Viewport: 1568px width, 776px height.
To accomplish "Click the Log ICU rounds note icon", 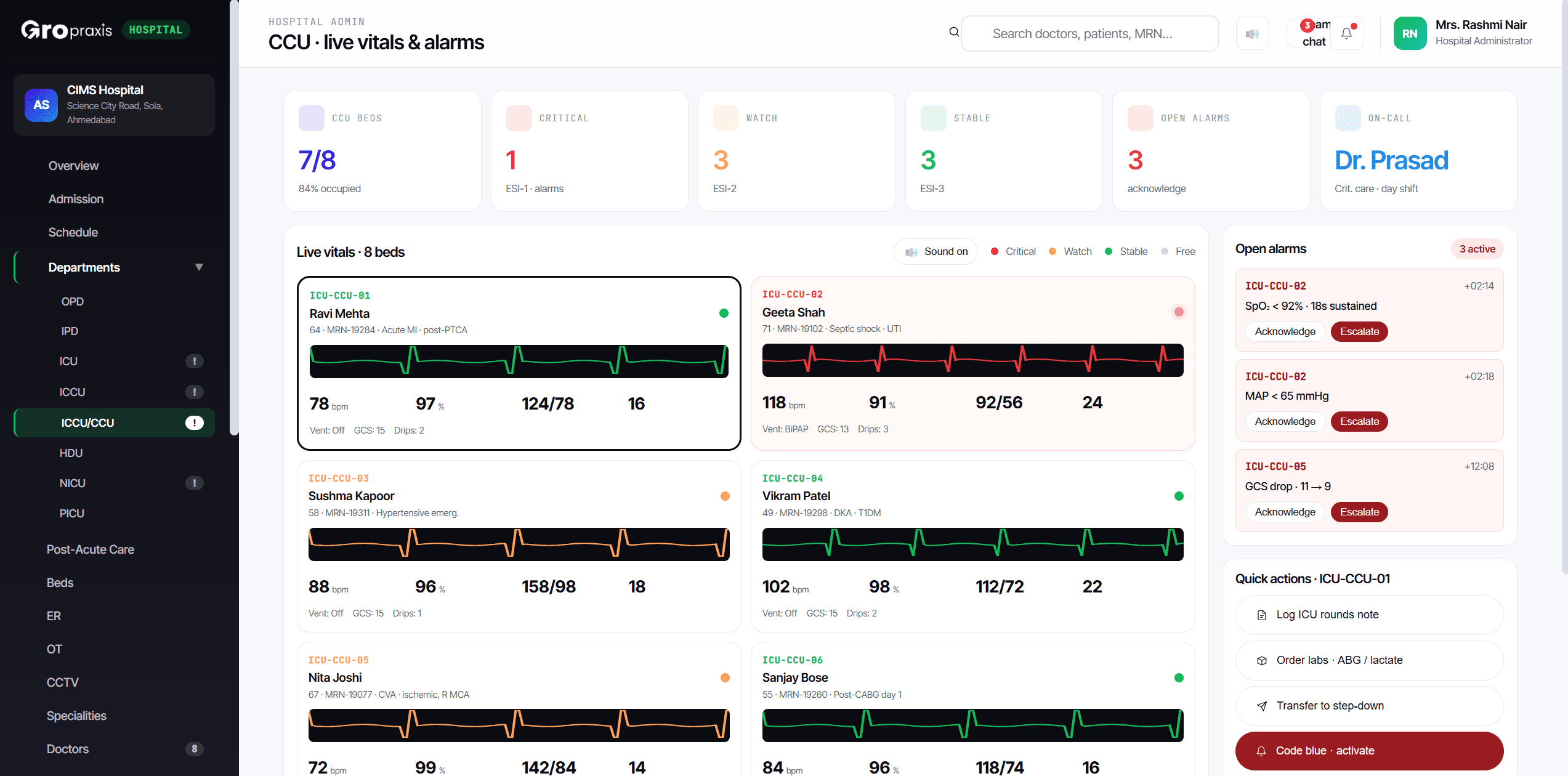I will [x=1262, y=615].
